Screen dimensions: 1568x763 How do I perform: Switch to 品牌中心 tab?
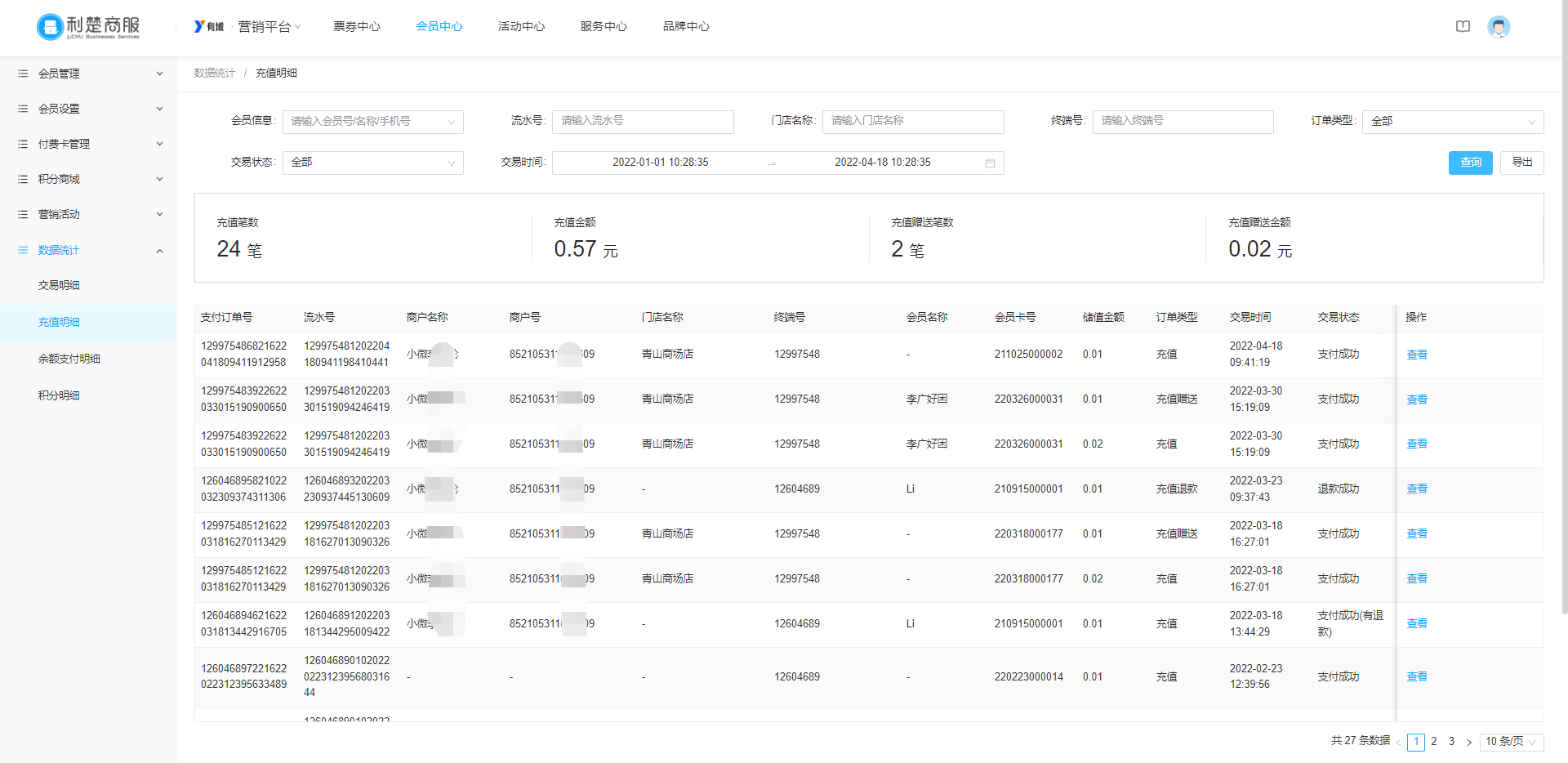point(687,26)
